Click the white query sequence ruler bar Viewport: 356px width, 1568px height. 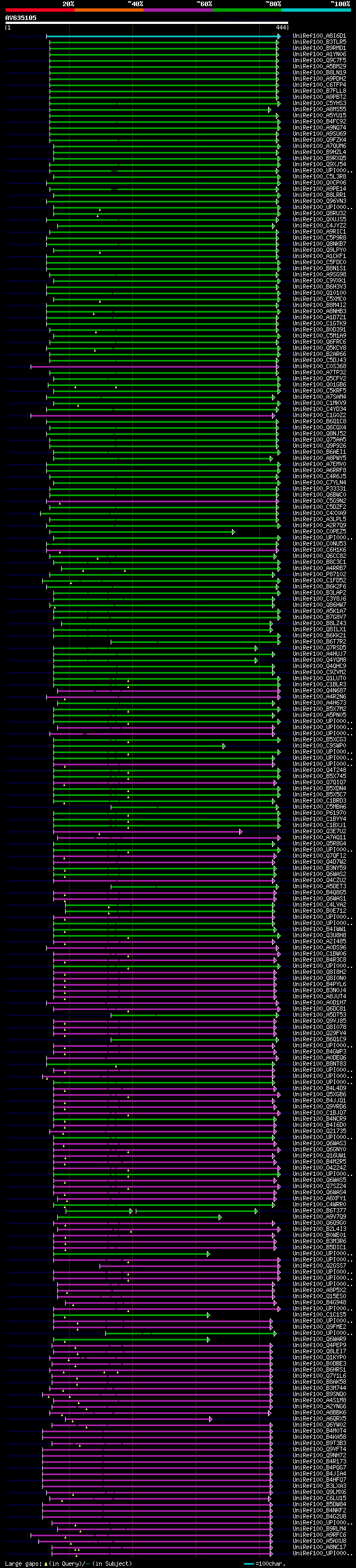[x=147, y=22]
